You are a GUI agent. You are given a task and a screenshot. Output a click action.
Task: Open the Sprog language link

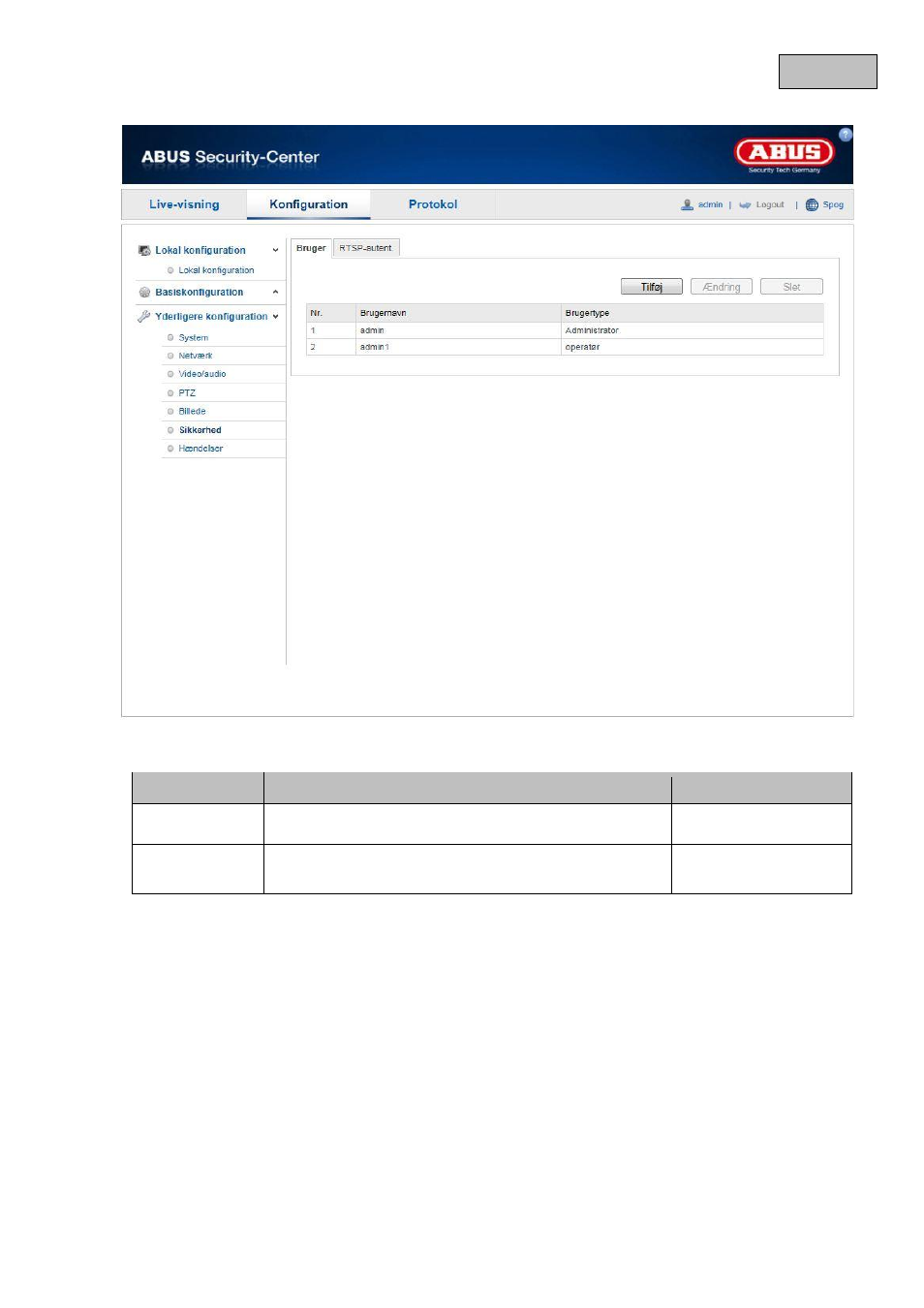click(x=833, y=204)
